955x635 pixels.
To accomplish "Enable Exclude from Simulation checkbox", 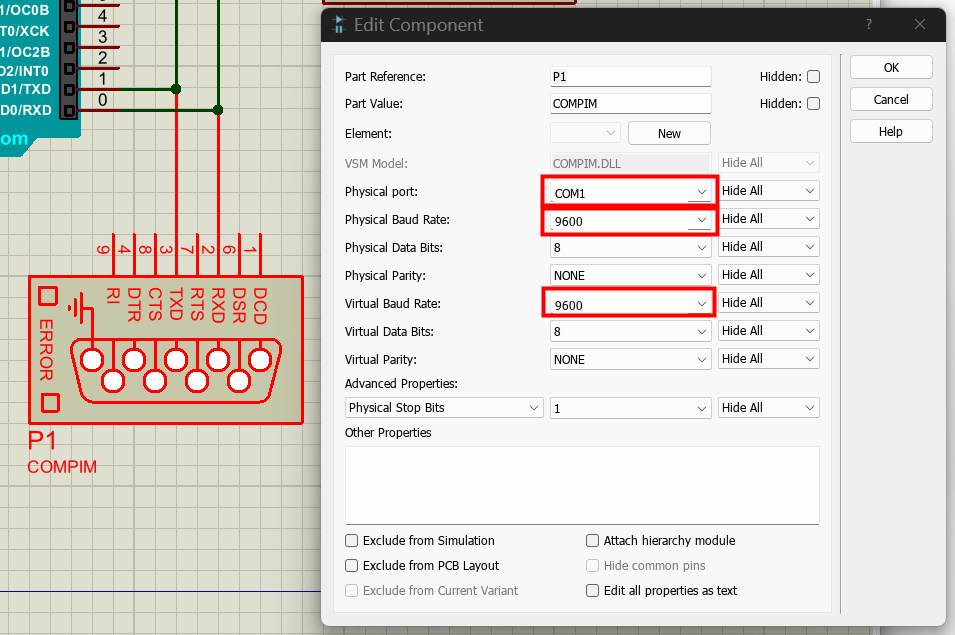I will click(x=352, y=540).
